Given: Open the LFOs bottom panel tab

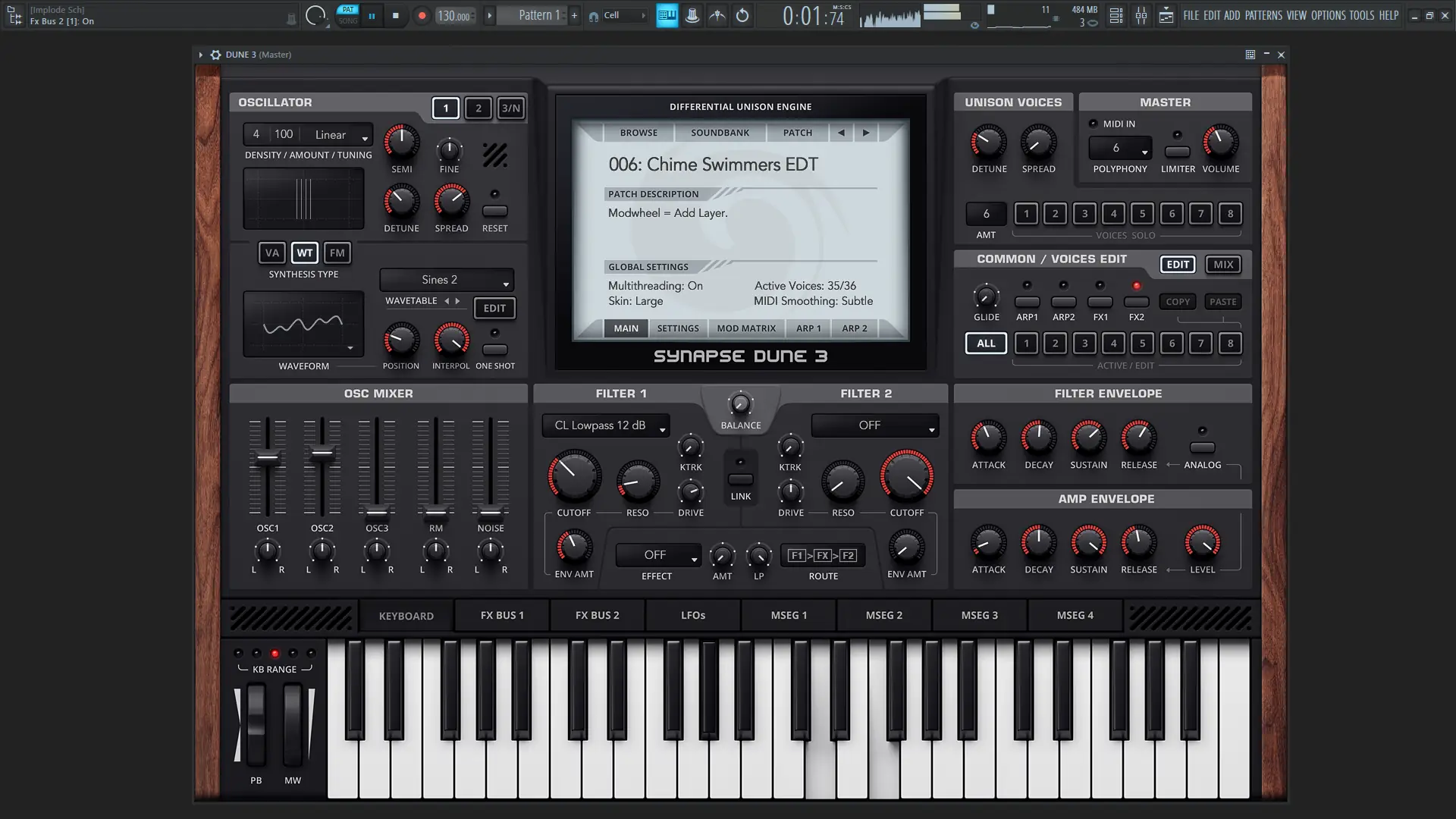Looking at the screenshot, I should pyautogui.click(x=692, y=615).
